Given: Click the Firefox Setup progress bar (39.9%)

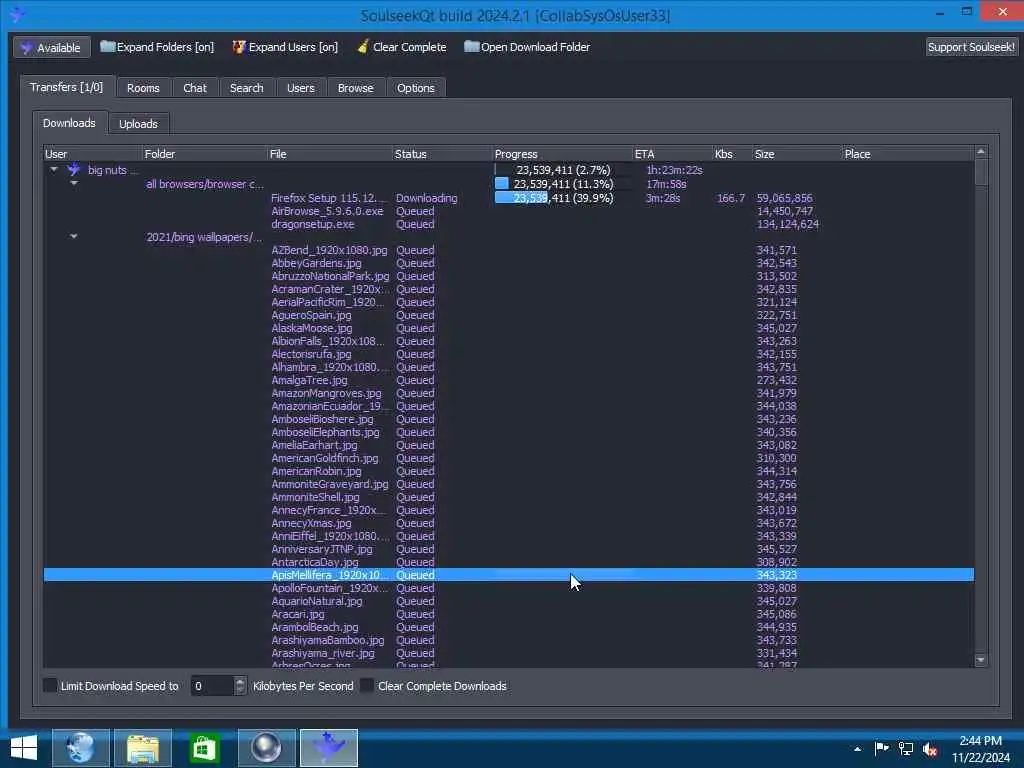Looking at the screenshot, I should click(x=562, y=198).
